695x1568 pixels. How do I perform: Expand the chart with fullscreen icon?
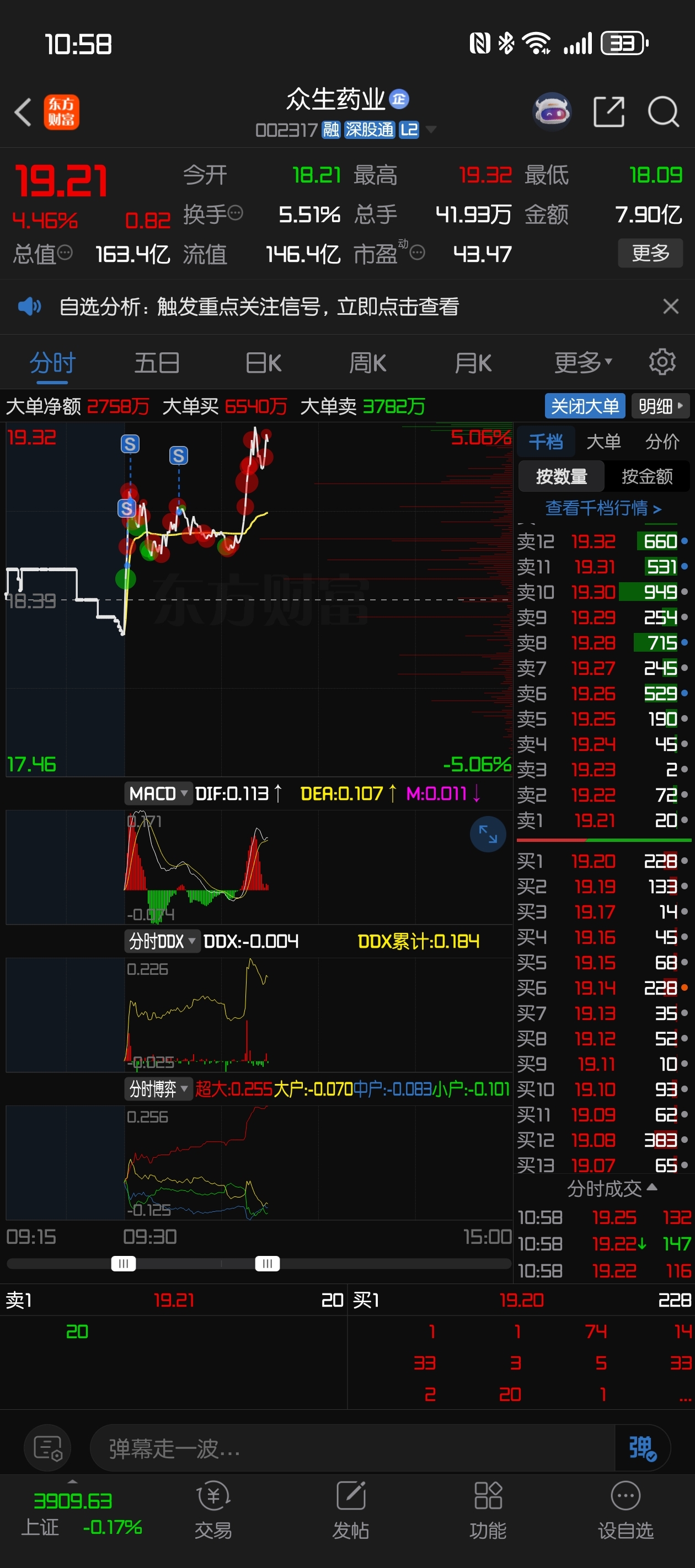tap(488, 834)
